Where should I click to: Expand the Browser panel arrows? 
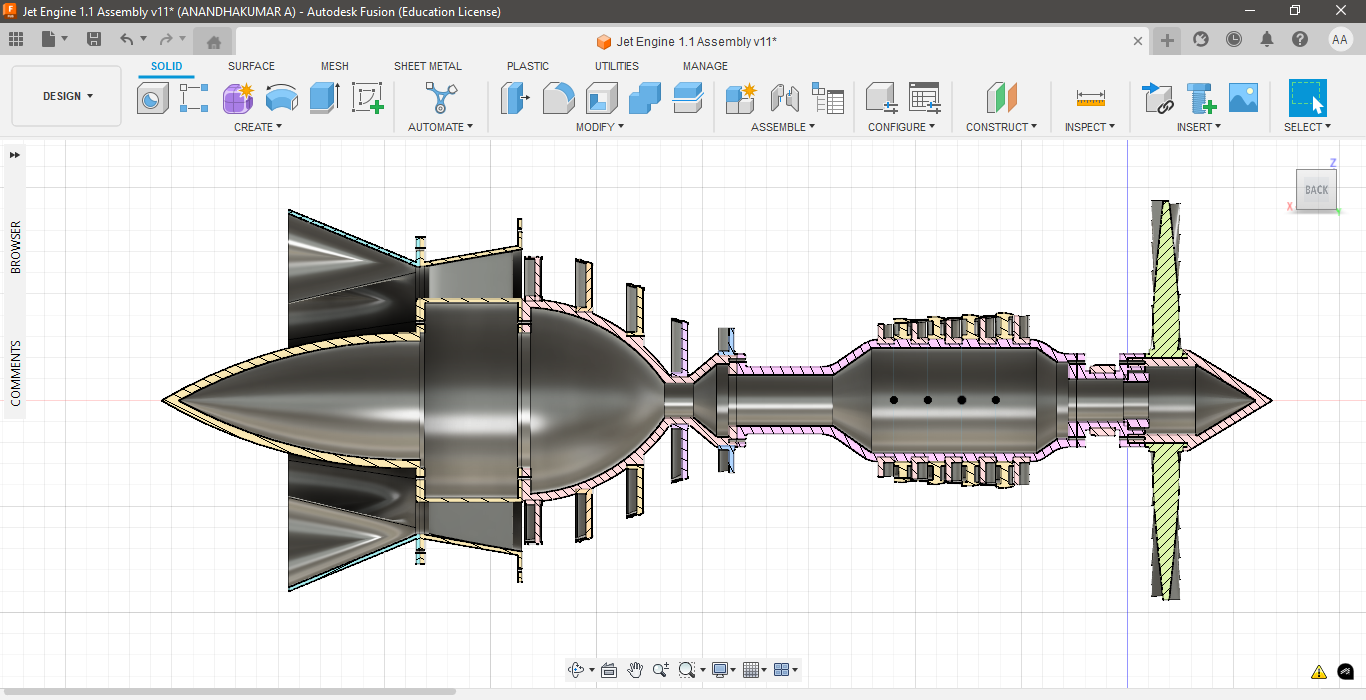15,155
